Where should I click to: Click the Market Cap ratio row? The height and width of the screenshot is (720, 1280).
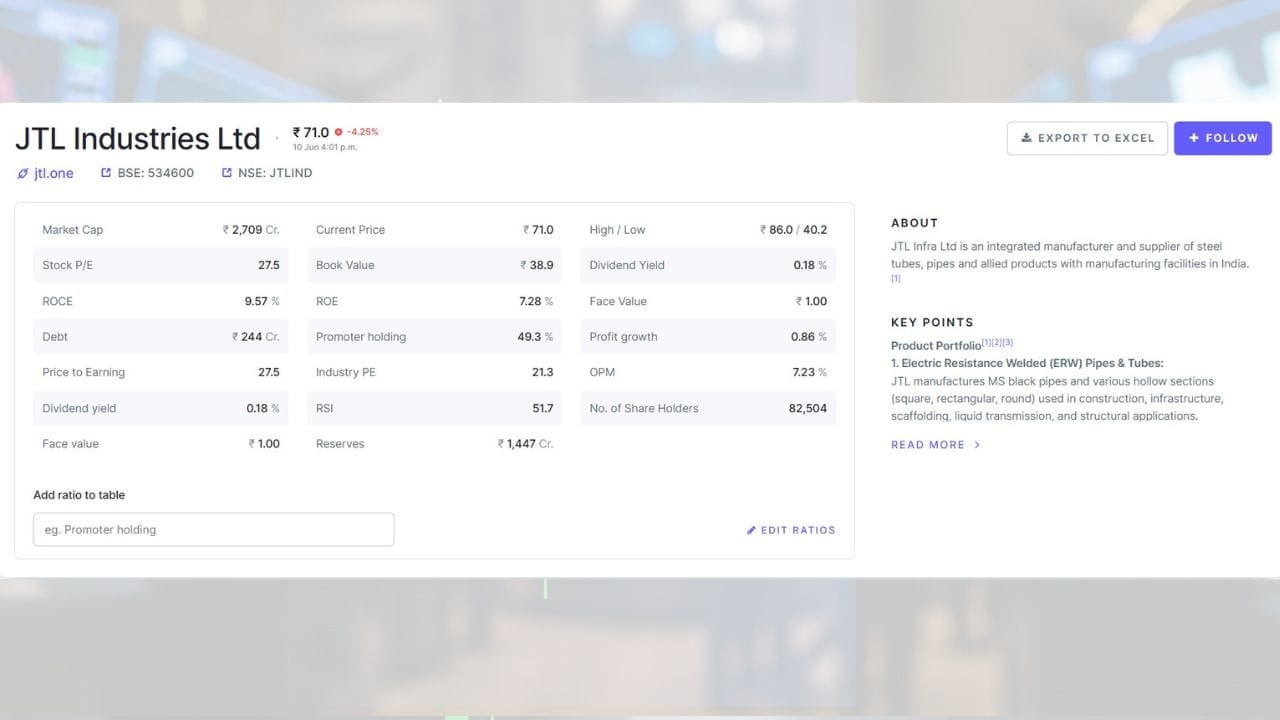coord(161,230)
